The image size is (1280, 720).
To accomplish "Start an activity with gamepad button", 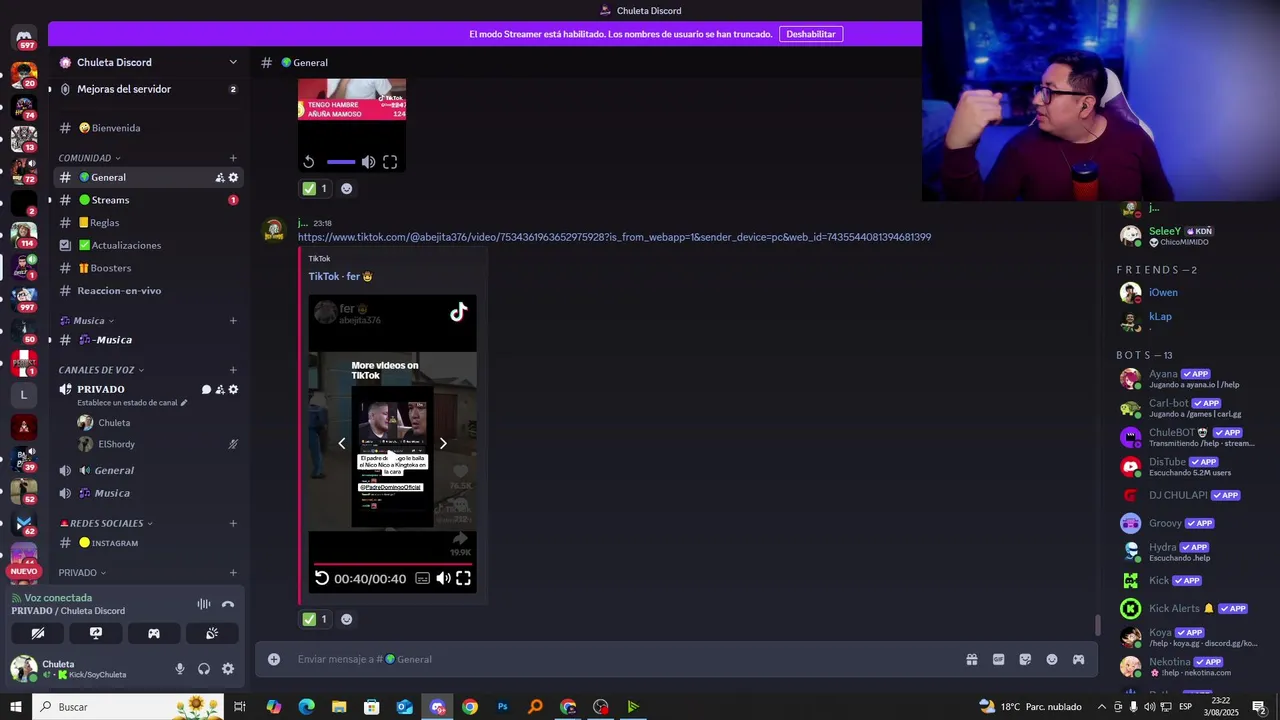I will (x=154, y=633).
